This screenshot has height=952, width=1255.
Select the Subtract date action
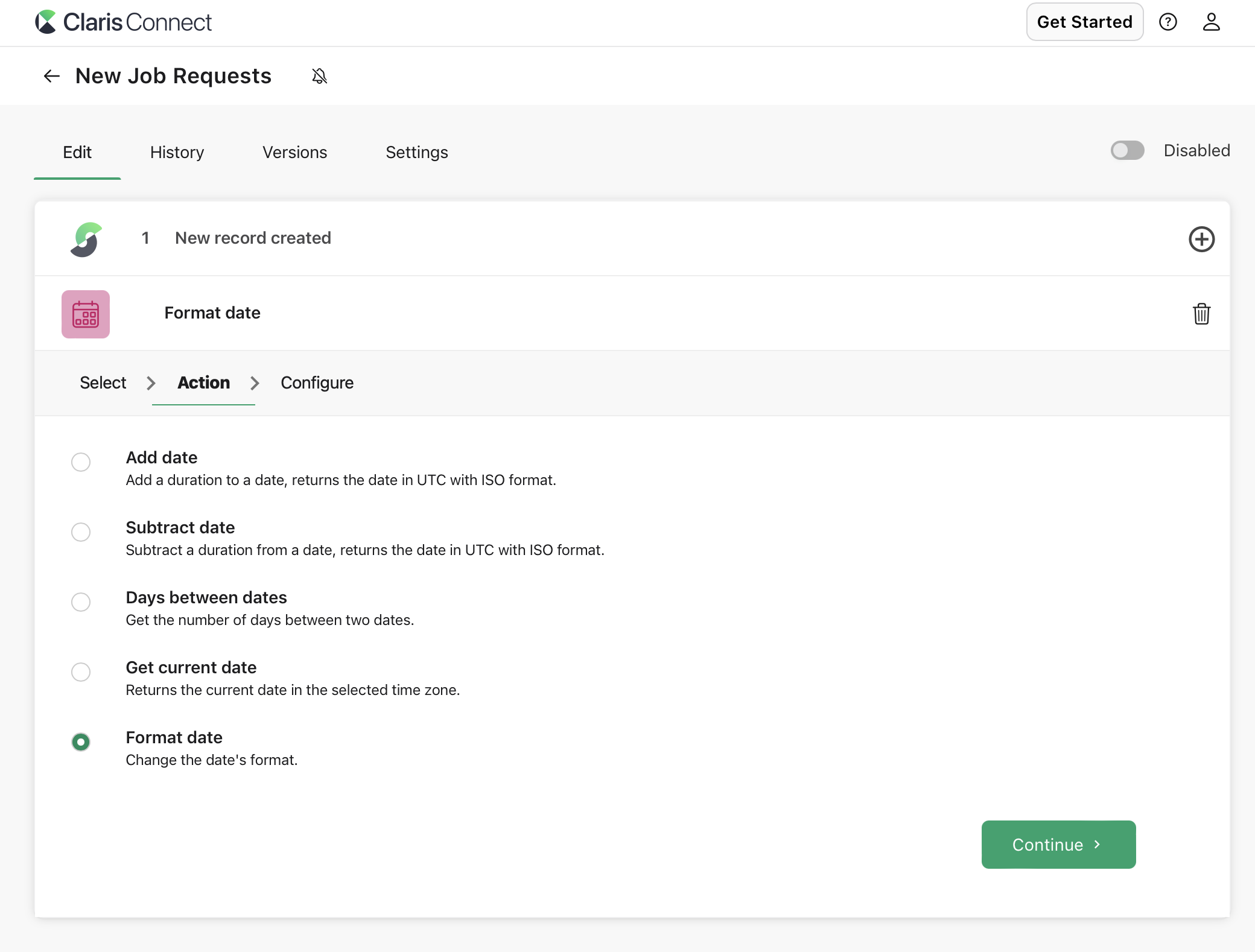[x=80, y=532]
